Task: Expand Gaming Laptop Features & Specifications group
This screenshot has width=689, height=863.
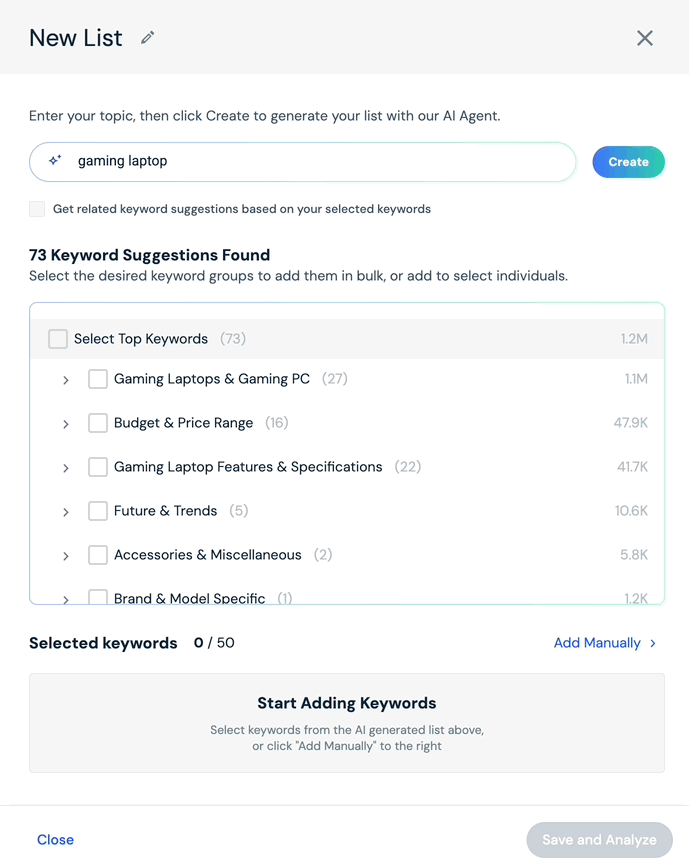Action: [65, 468]
